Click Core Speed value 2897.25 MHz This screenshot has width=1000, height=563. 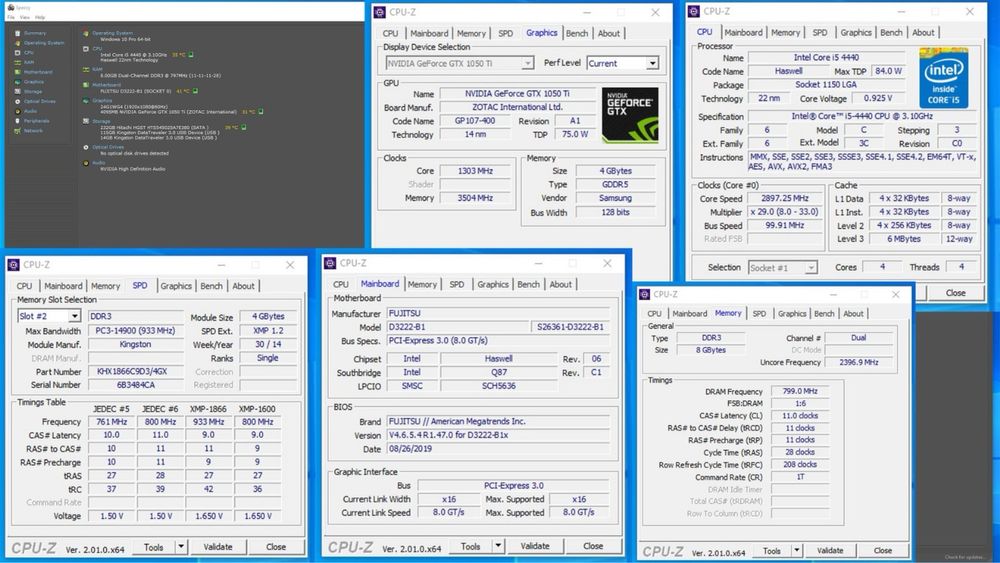(784, 198)
